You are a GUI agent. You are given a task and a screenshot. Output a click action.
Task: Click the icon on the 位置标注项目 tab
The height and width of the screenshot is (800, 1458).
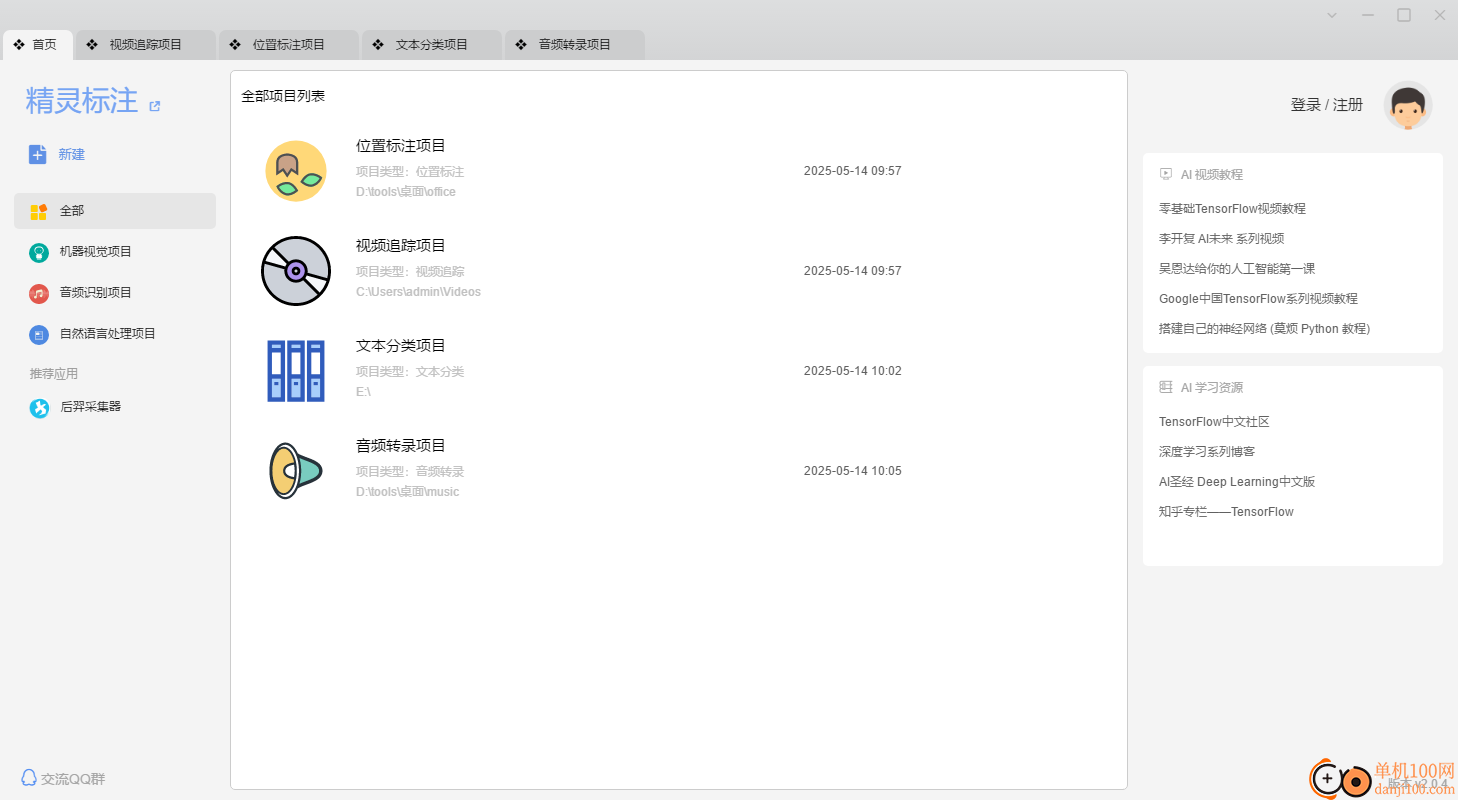click(x=235, y=45)
